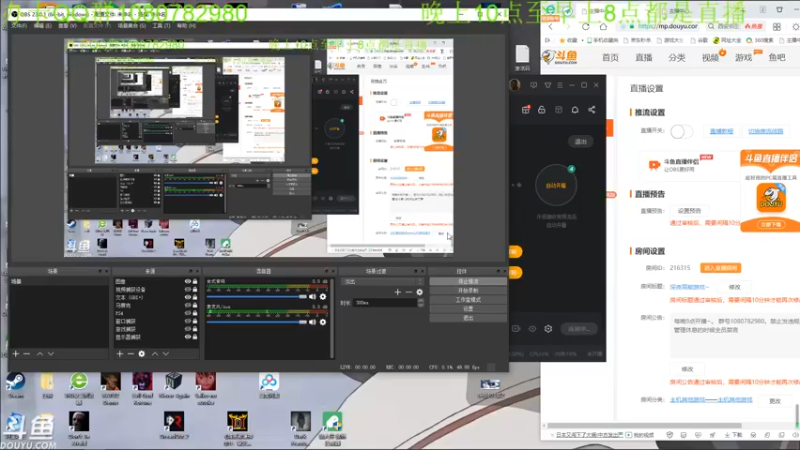Open the 帮助 menu in OBS
The width and height of the screenshot is (800, 450).
tap(186, 26)
